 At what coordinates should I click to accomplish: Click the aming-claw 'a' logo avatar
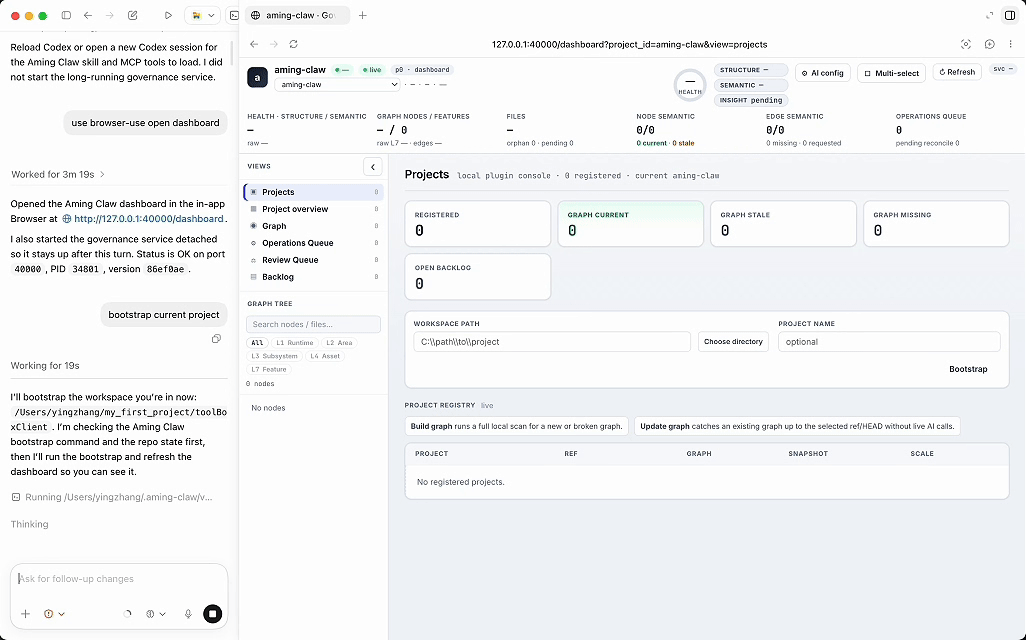257,77
